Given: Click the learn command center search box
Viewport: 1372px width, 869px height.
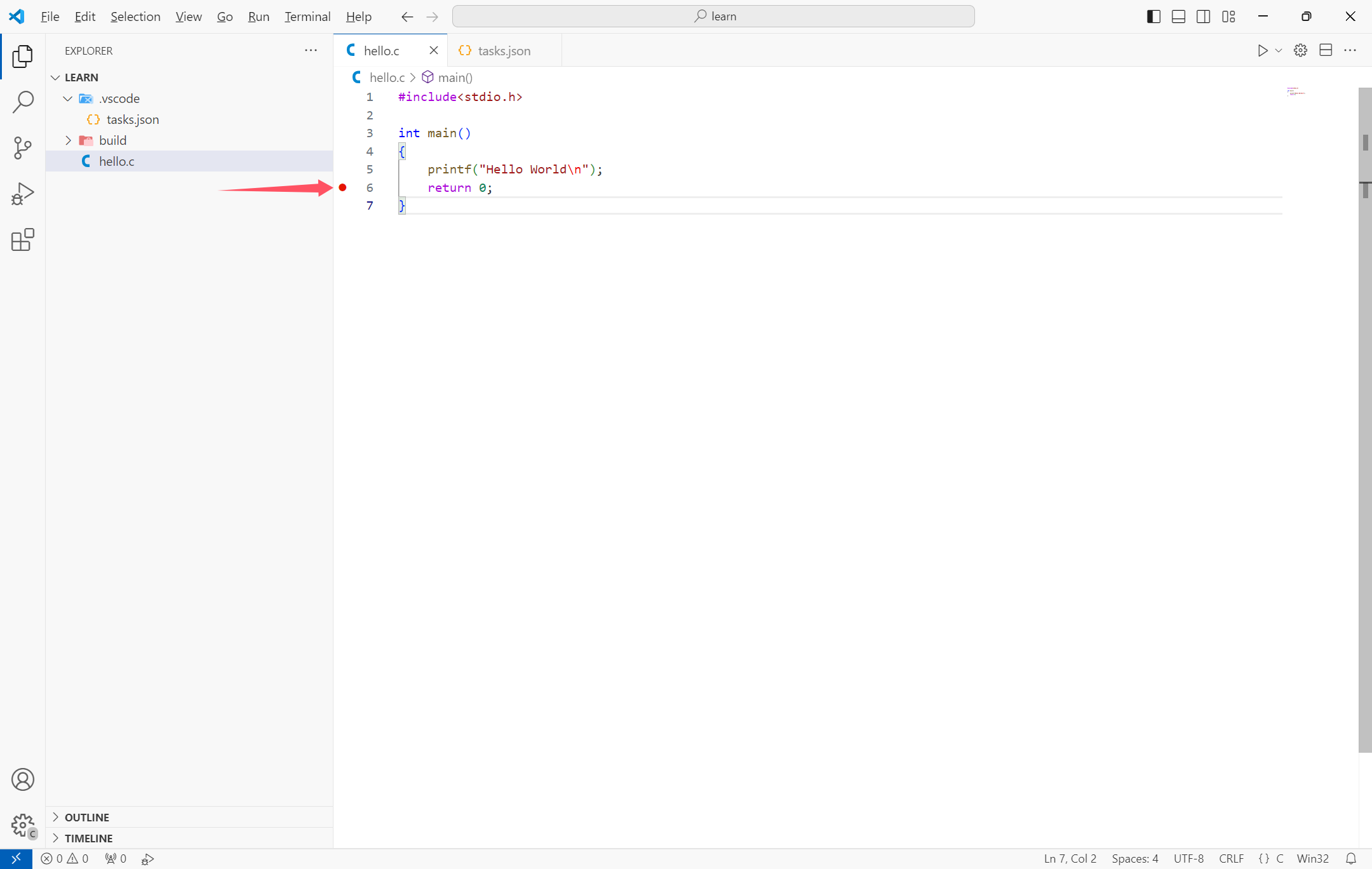Looking at the screenshot, I should coord(713,17).
